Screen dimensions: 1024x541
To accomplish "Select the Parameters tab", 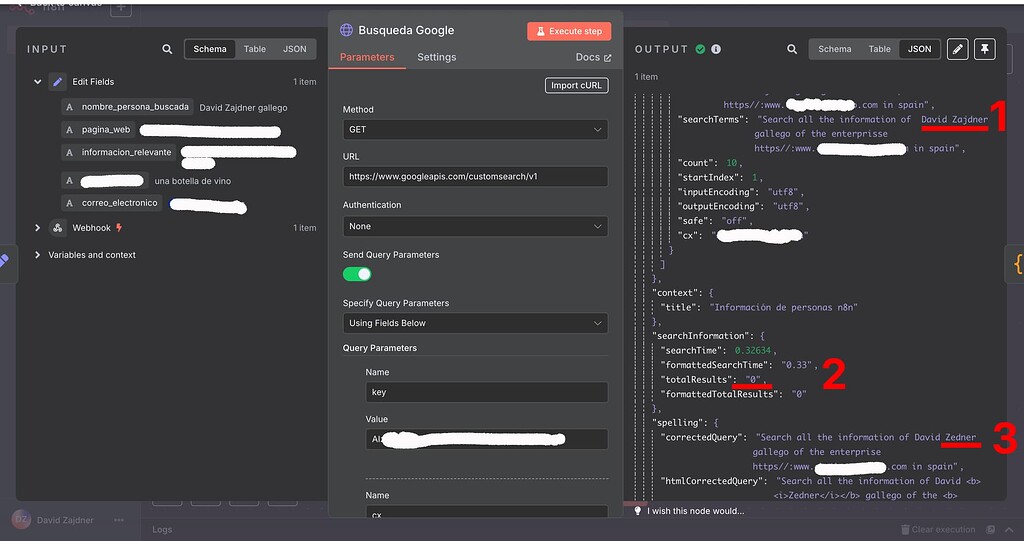I will (367, 57).
